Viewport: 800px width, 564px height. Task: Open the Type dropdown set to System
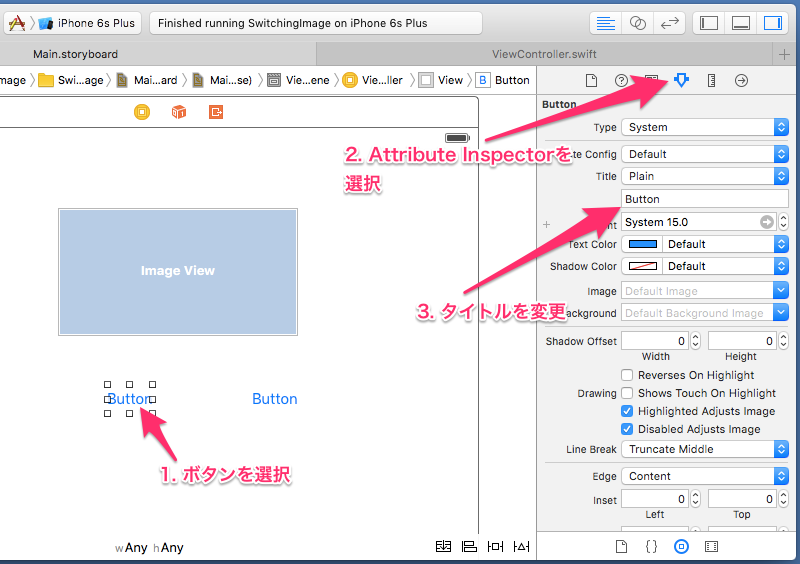[x=705, y=127]
